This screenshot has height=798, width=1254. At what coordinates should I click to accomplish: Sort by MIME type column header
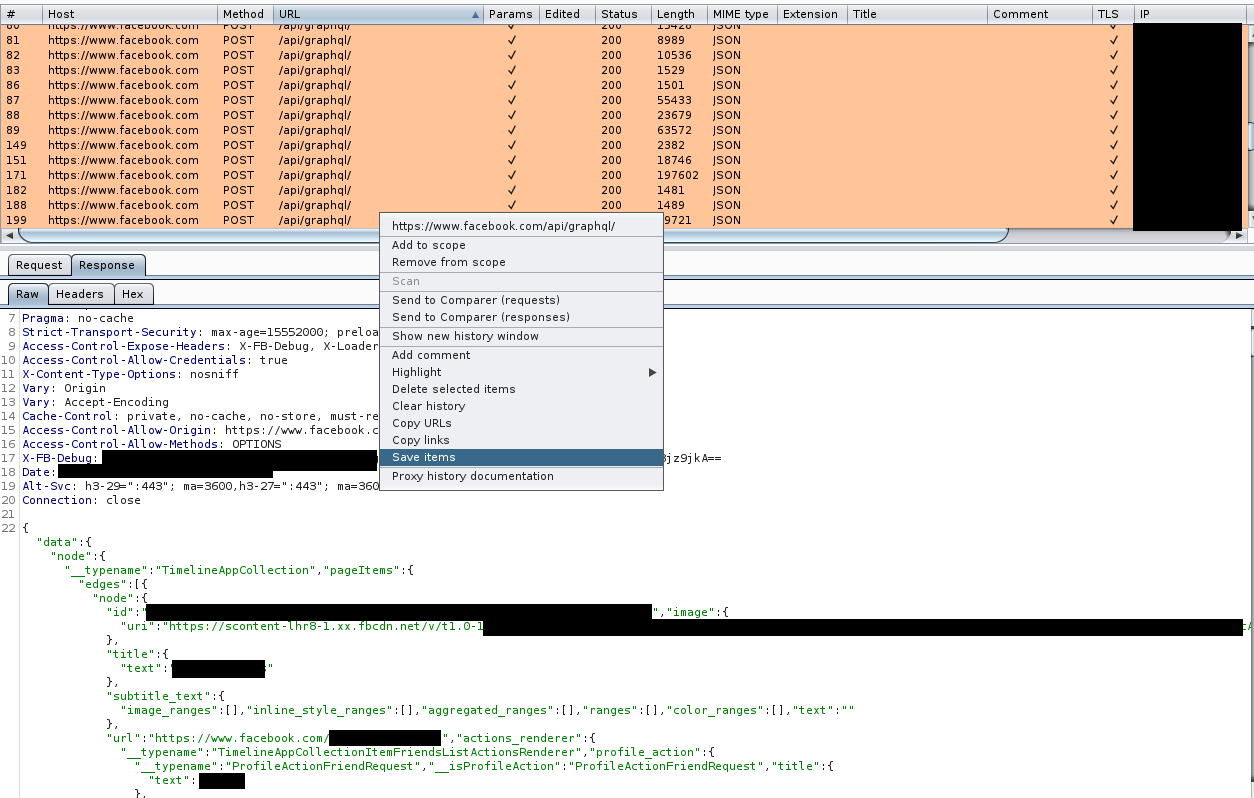(742, 14)
